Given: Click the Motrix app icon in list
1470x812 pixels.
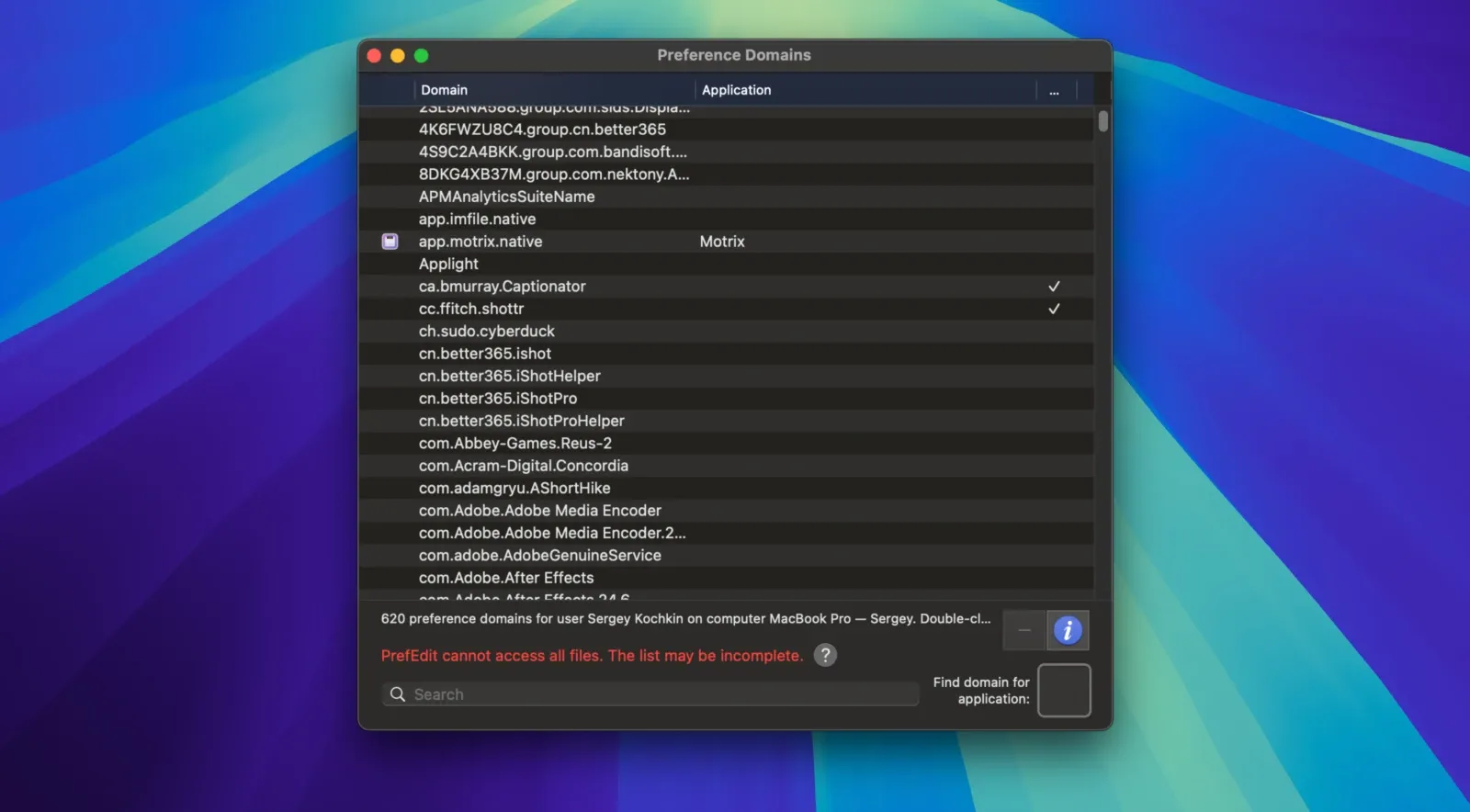Looking at the screenshot, I should (x=390, y=242).
